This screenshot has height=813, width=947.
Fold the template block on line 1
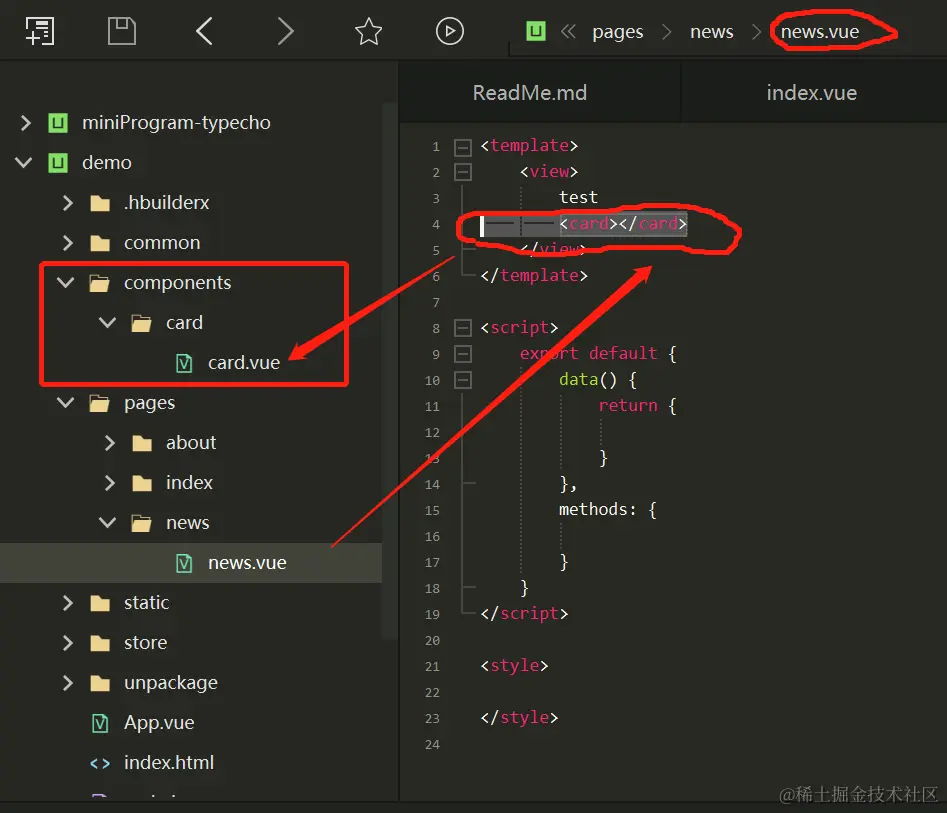pos(463,147)
